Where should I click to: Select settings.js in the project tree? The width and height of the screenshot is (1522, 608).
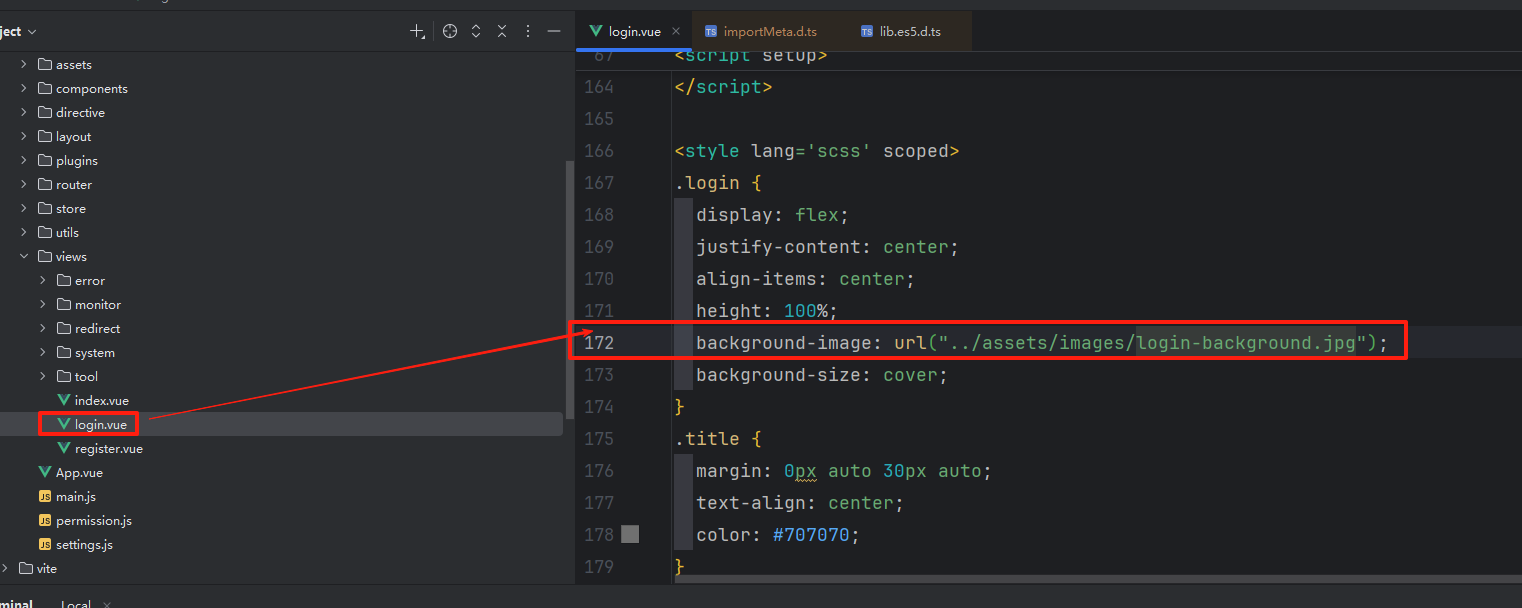click(x=282, y=544)
